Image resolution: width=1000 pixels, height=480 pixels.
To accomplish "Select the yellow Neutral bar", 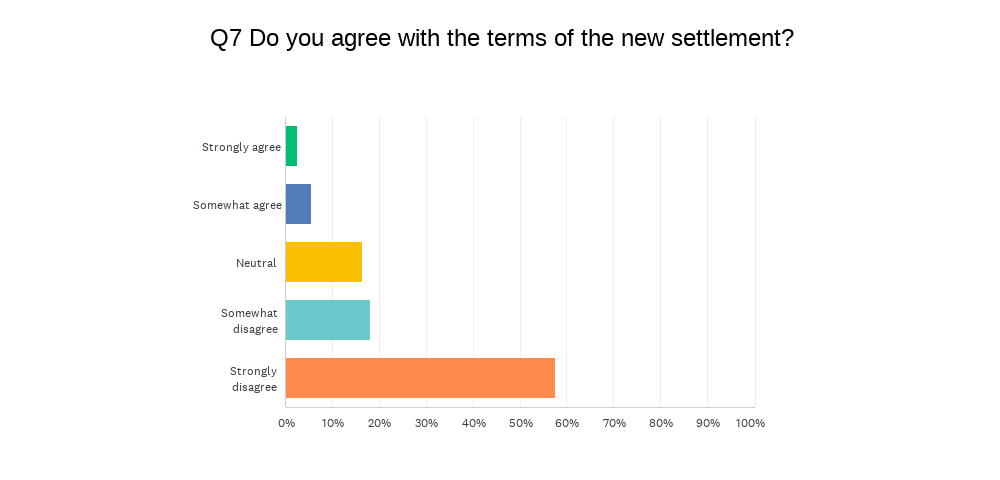I will [x=323, y=262].
